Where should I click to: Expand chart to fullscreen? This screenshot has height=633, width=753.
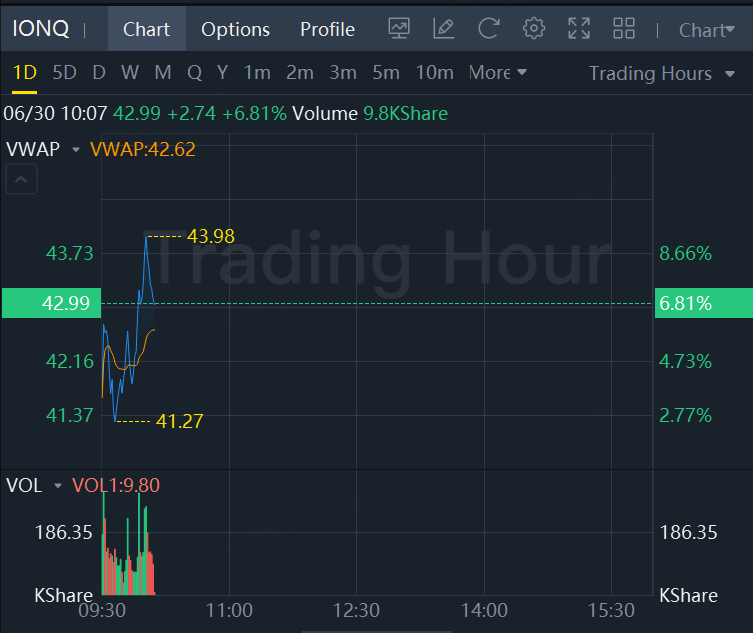point(579,29)
